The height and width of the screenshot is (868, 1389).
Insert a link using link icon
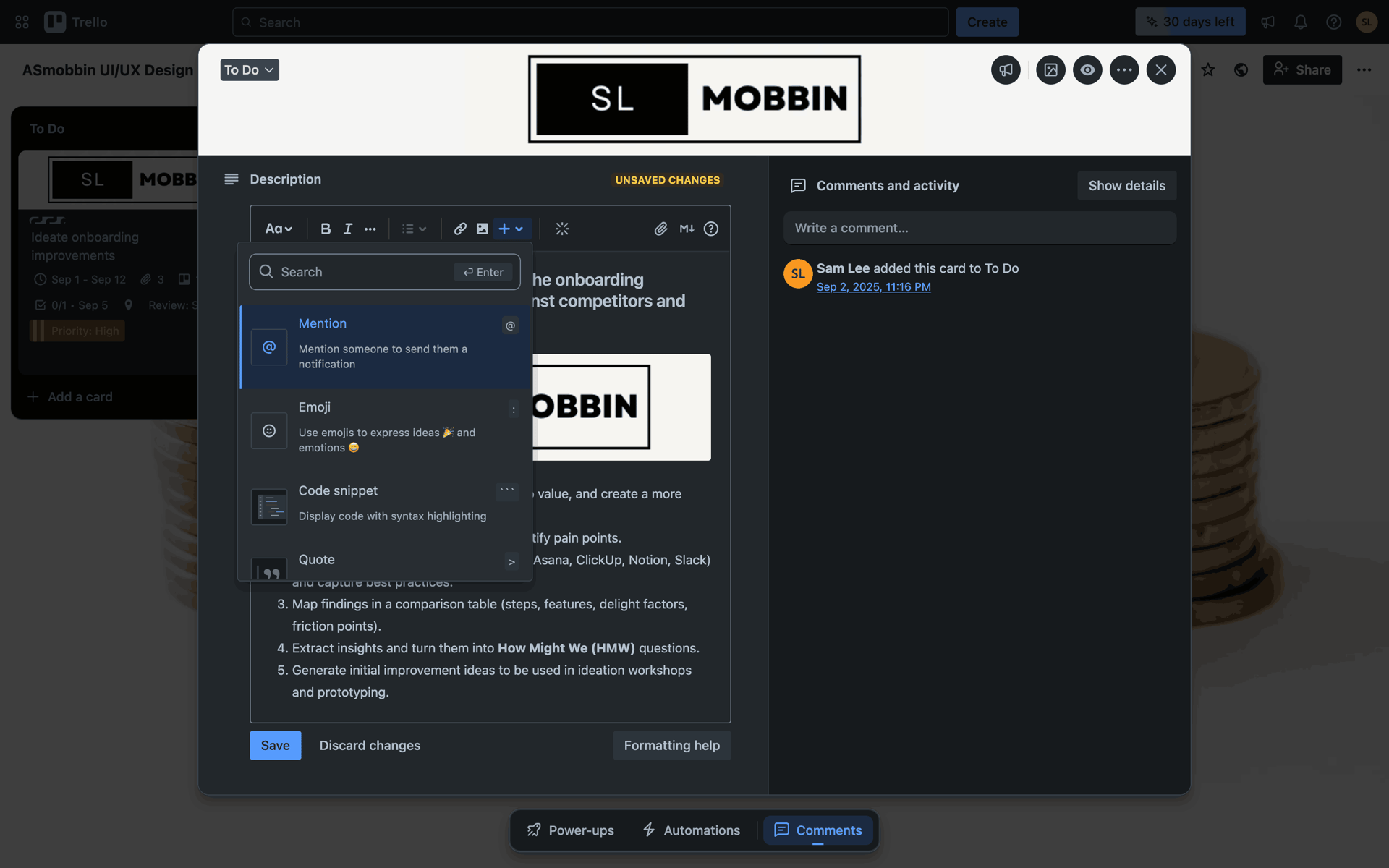click(460, 229)
